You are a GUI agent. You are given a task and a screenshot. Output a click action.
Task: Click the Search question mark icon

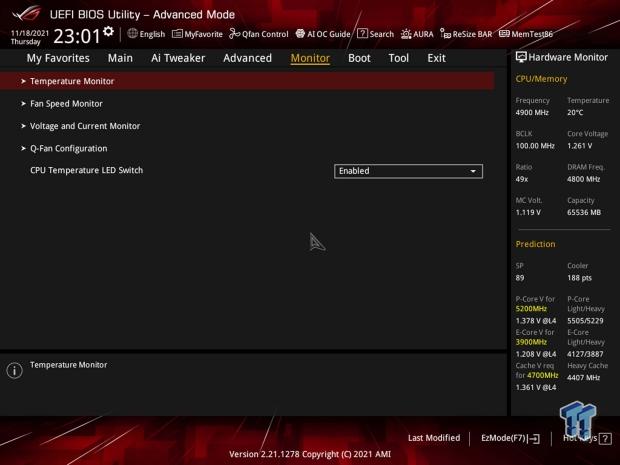(362, 34)
